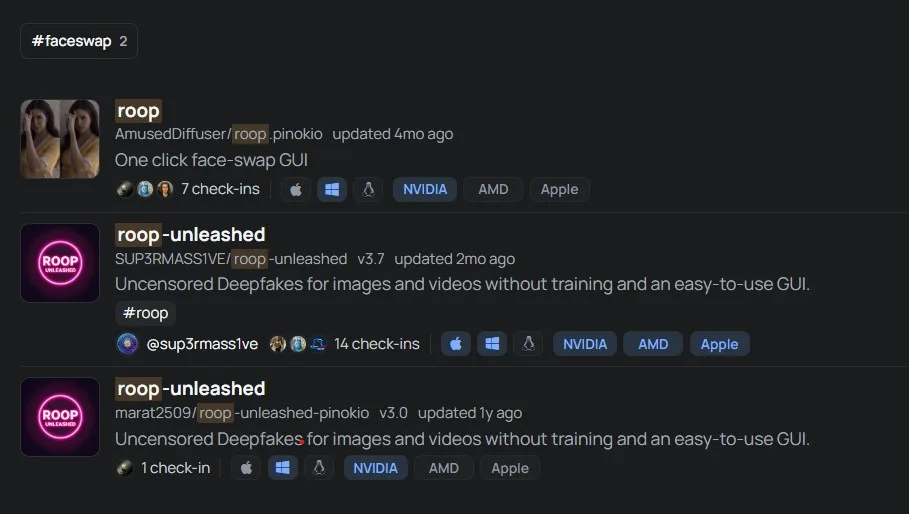Open pink ROOP logo thumbnail for v3.7
Image resolution: width=909 pixels, height=514 pixels.
pyautogui.click(x=60, y=263)
